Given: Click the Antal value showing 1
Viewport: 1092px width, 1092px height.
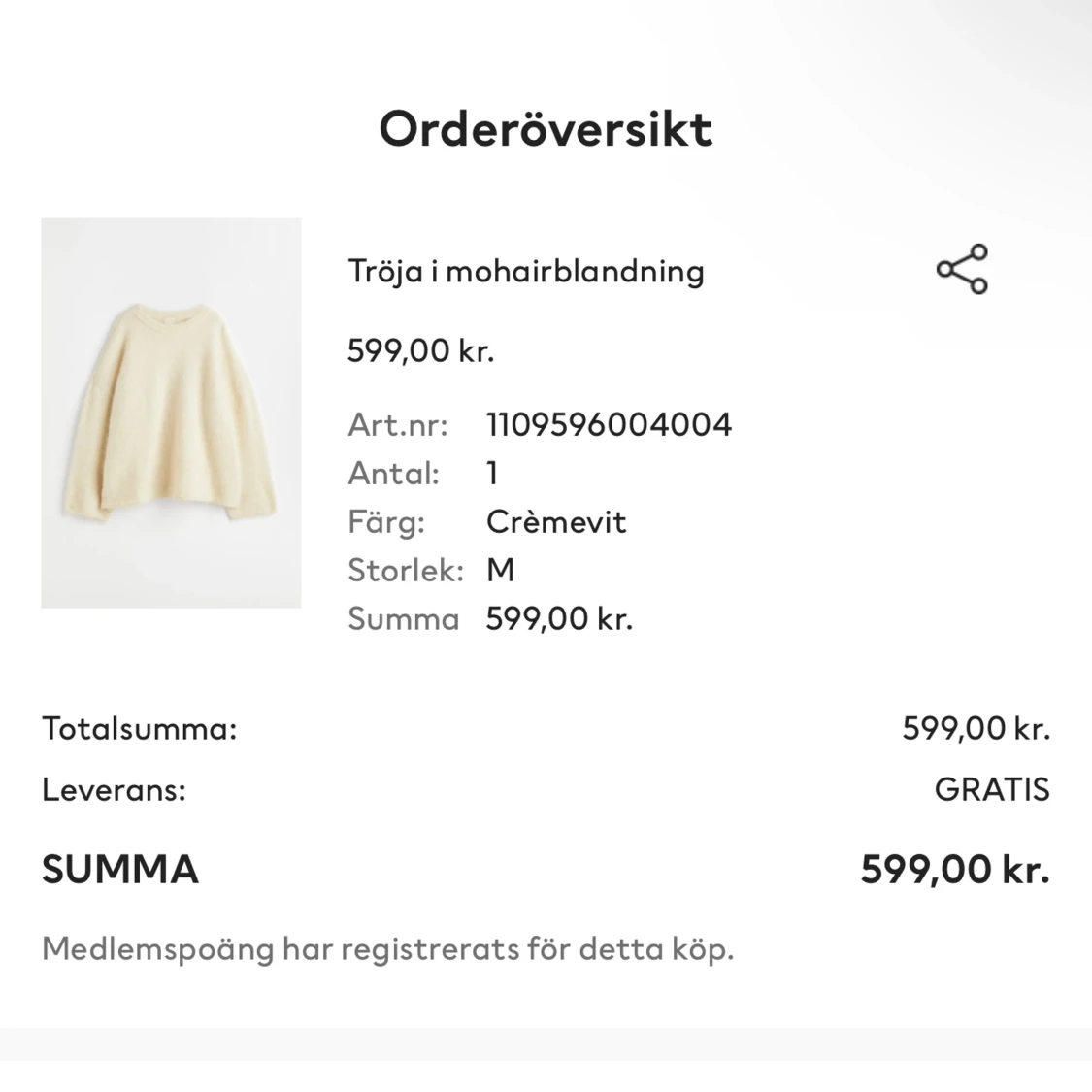Looking at the screenshot, I should pos(491,473).
